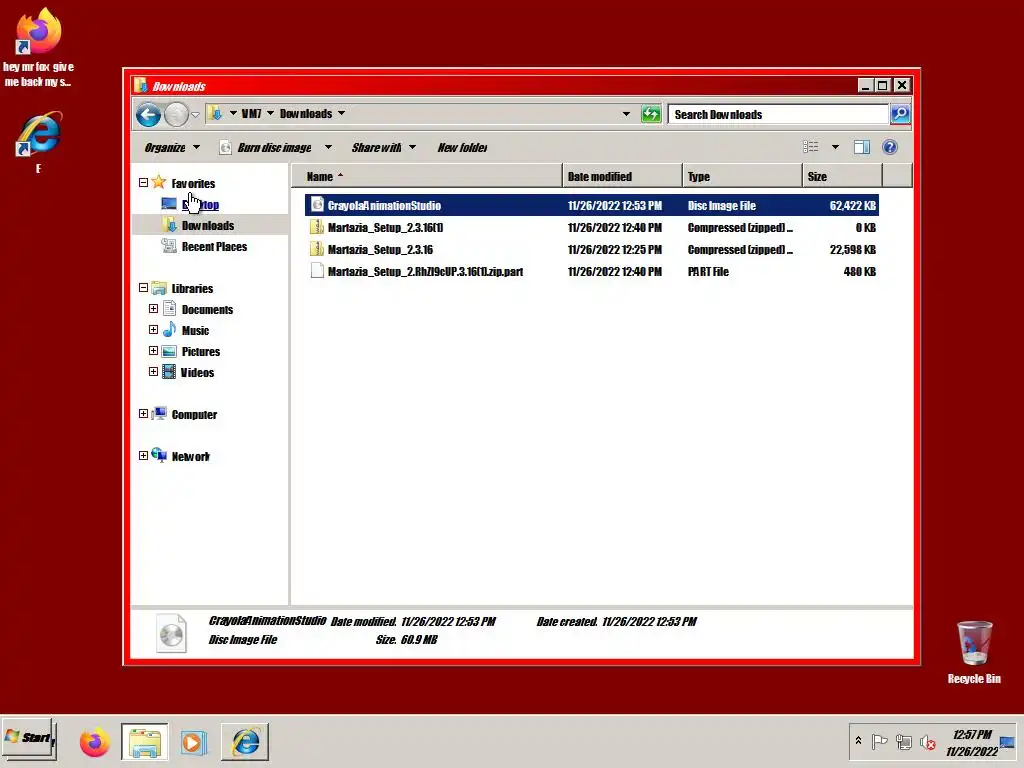This screenshot has width=1024, height=768.
Task: Open the view options dropdown arrow
Action: pos(835,147)
